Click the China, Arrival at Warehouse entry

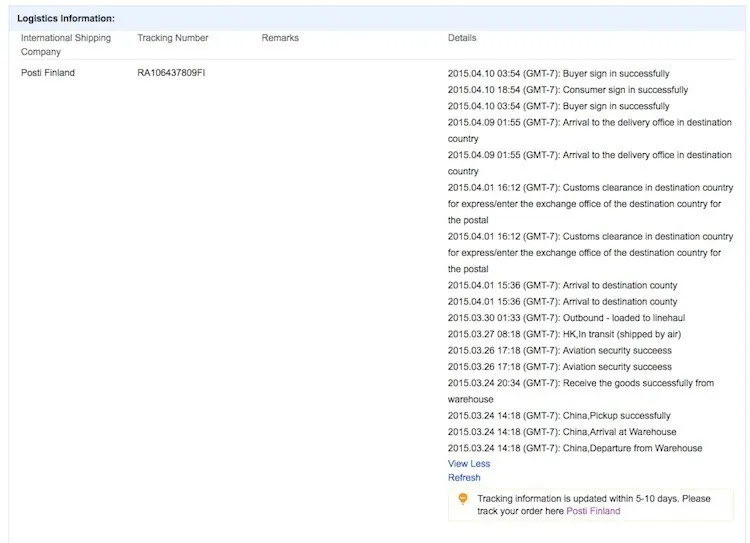pos(562,432)
